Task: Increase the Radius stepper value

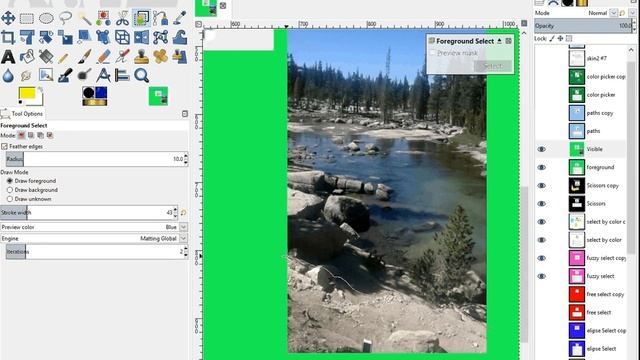Action: [186, 156]
